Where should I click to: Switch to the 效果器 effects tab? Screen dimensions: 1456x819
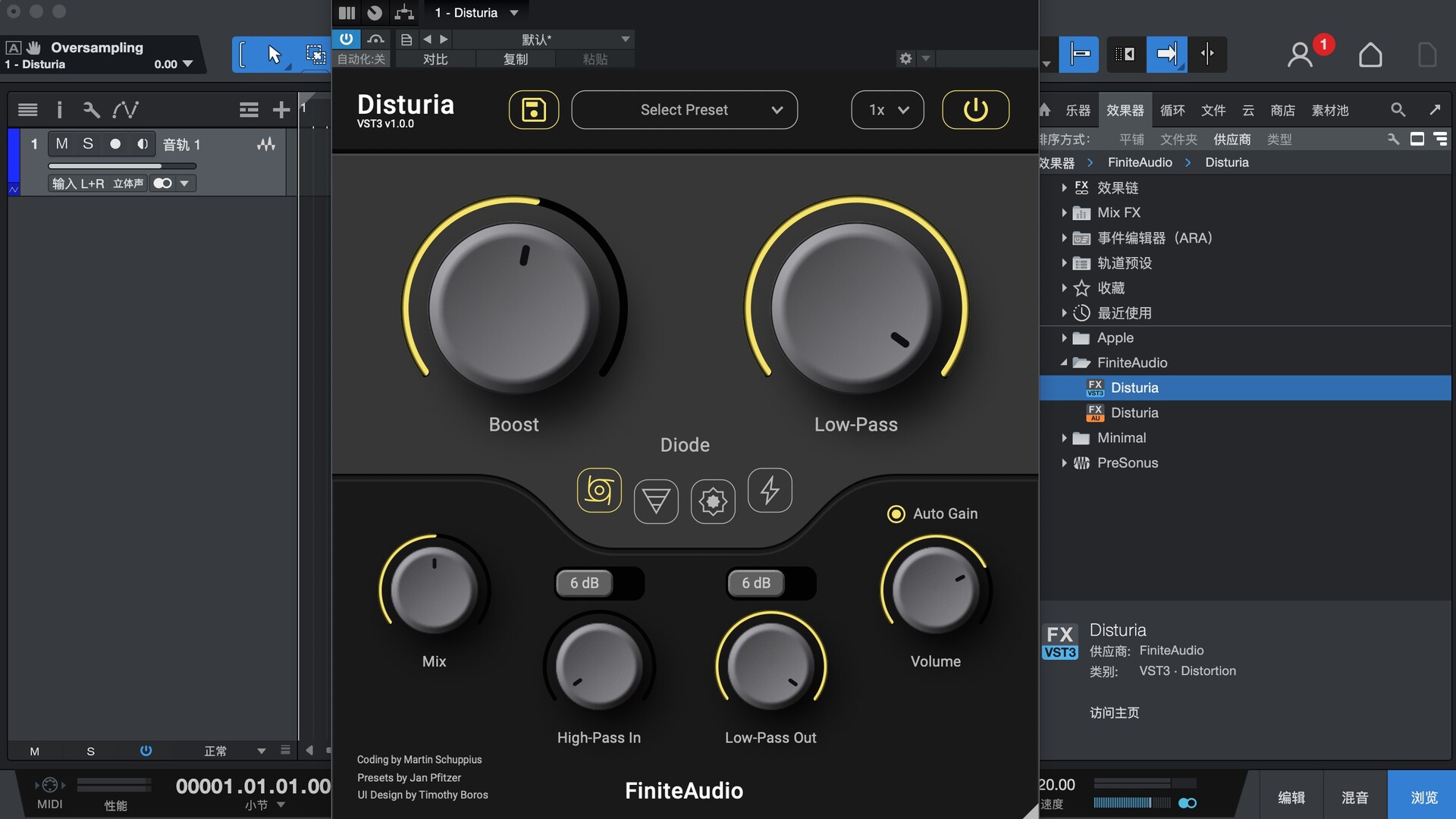coord(1125,111)
